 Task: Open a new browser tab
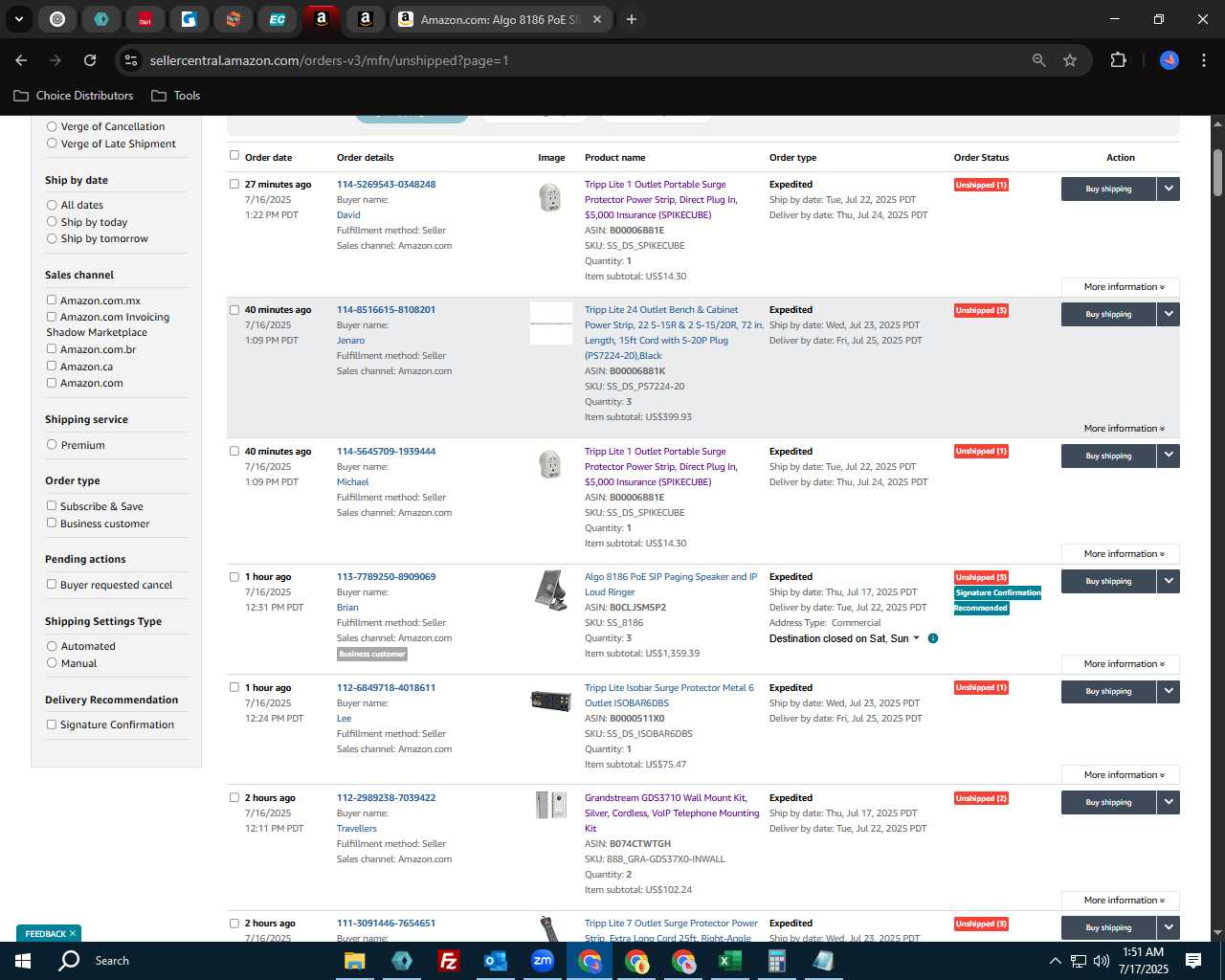[632, 19]
